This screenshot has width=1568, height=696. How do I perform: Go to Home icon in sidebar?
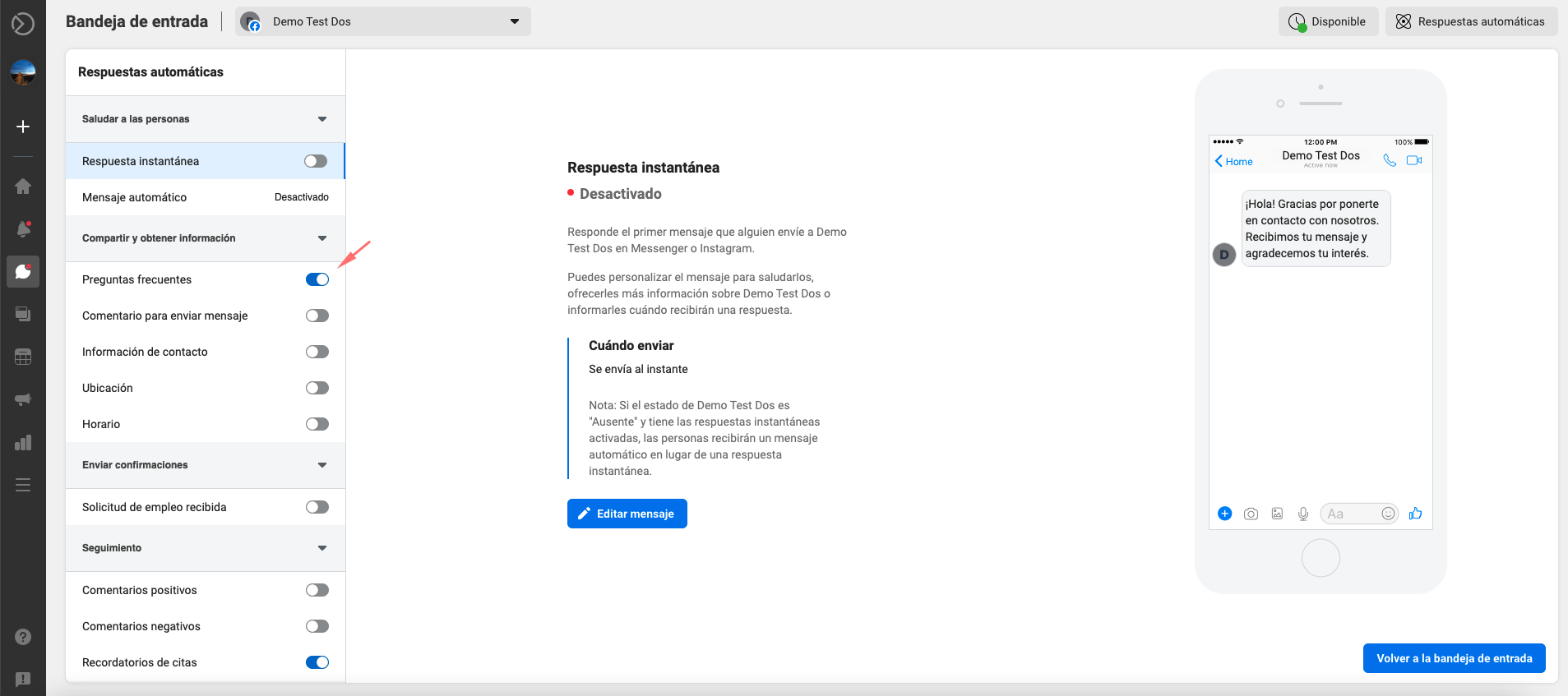[x=23, y=187]
